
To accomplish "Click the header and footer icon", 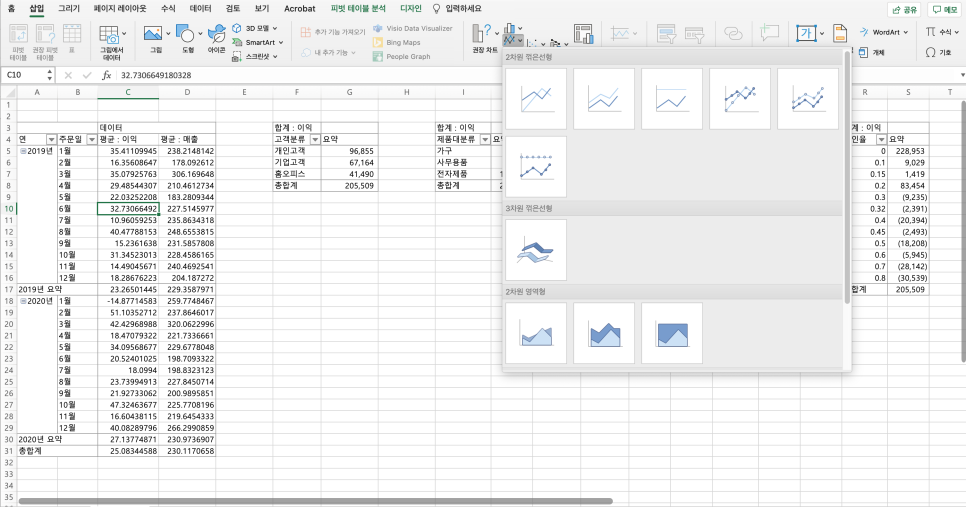I will [x=840, y=33].
